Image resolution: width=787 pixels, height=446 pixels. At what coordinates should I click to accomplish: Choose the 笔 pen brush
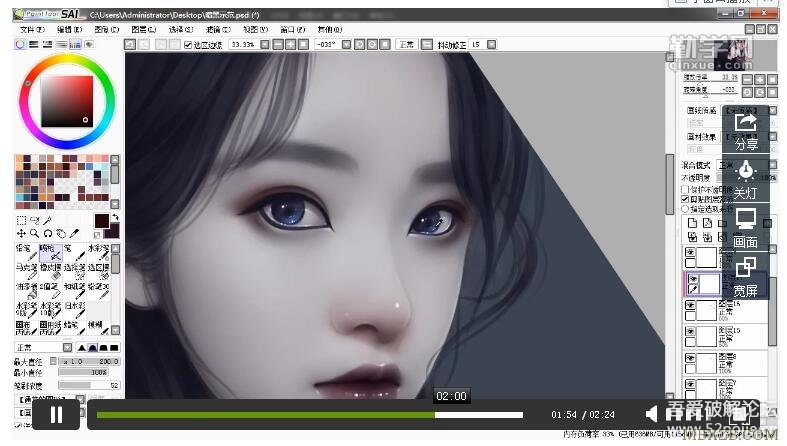click(x=74, y=252)
